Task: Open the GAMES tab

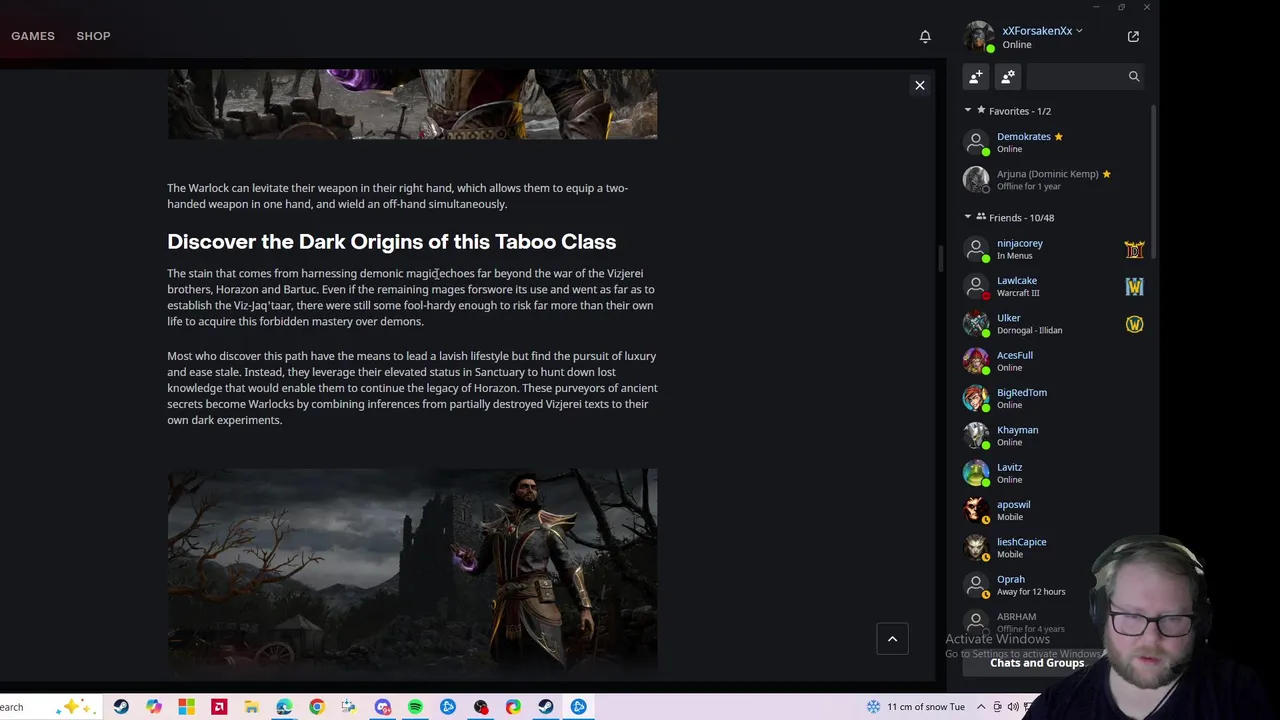Action: [x=33, y=36]
